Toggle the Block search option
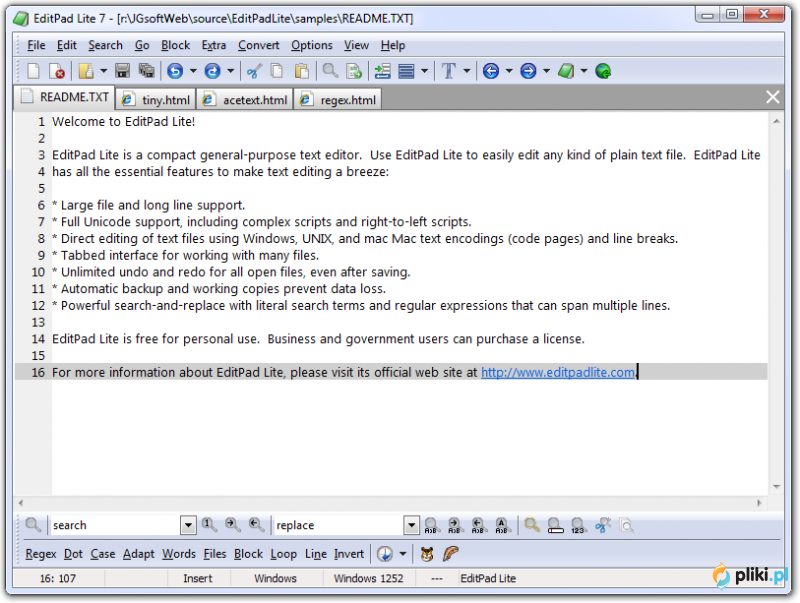This screenshot has width=800, height=603. coord(248,554)
